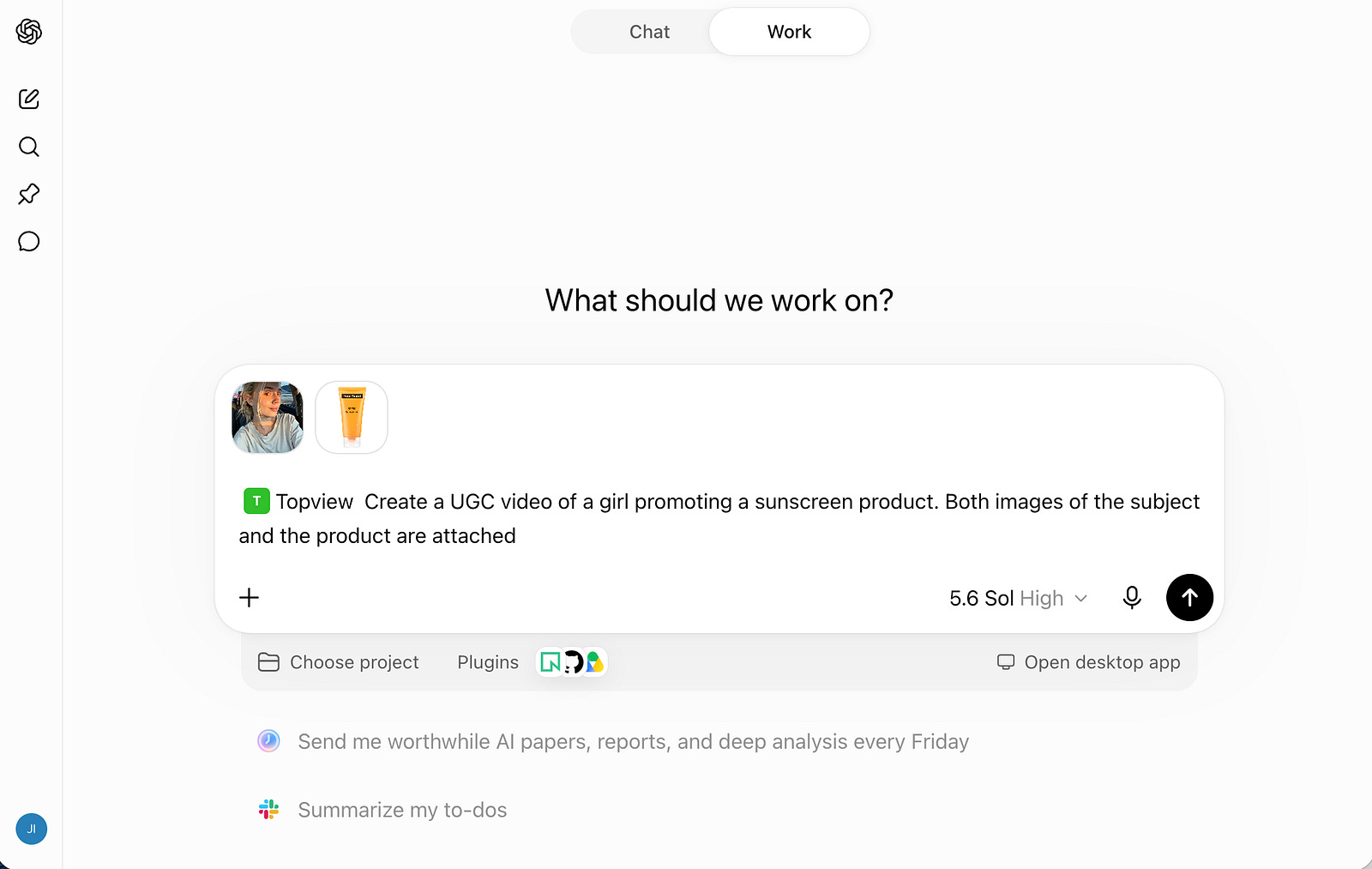Viewport: 1372px width, 869px height.
Task: Send the prompt with the arrow button
Action: coord(1189,598)
